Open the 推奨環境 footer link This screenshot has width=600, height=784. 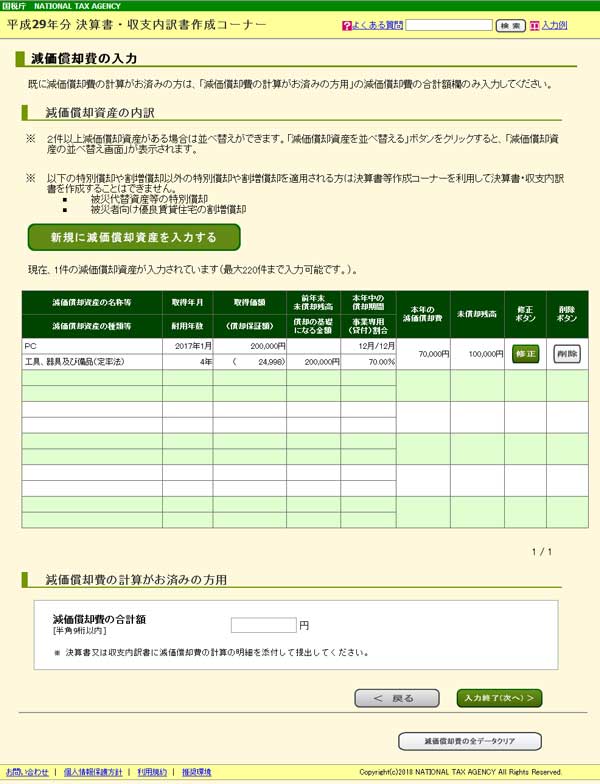pyautogui.click(x=196, y=772)
